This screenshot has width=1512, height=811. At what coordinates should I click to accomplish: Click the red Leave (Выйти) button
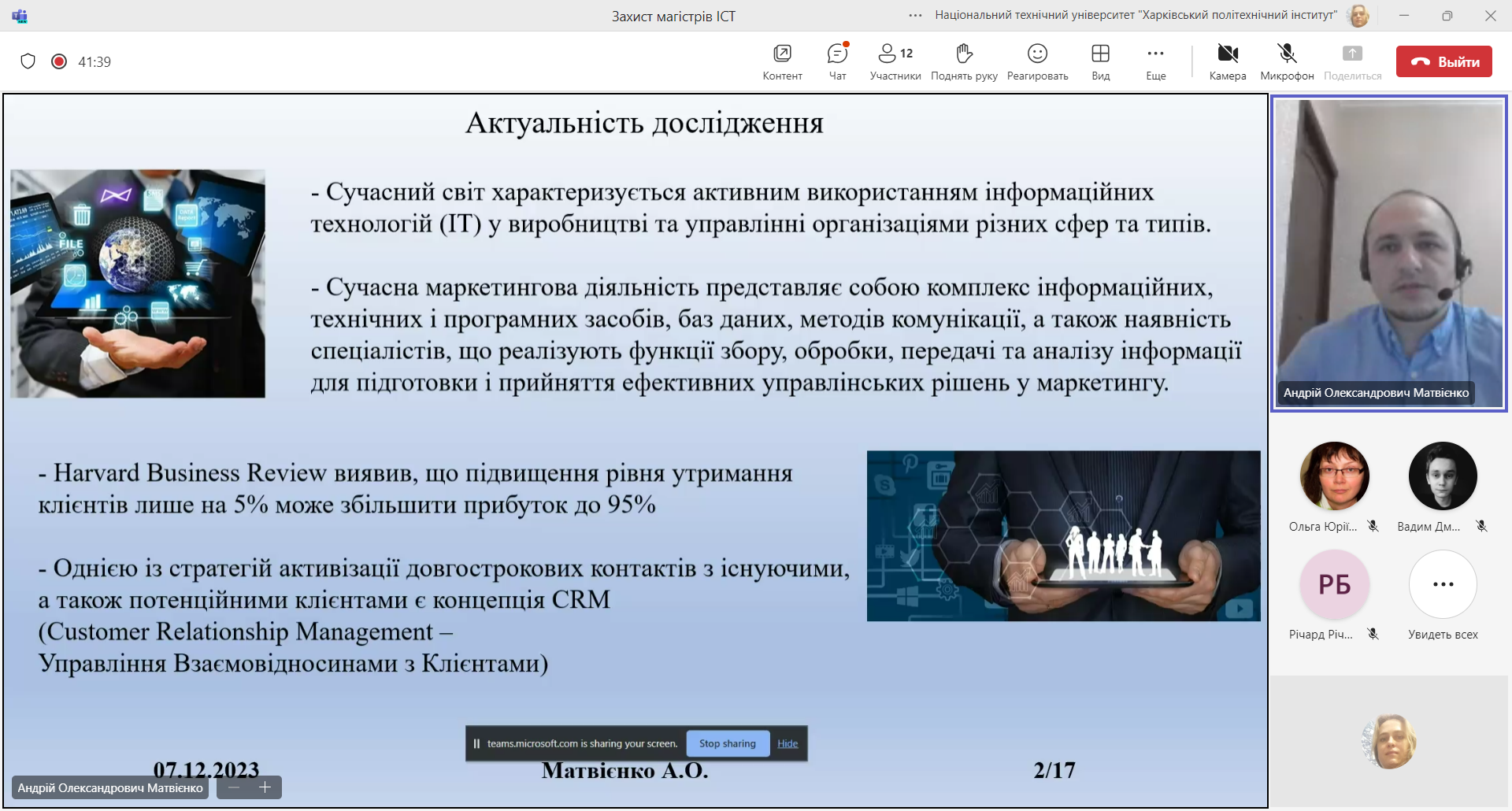click(1443, 61)
